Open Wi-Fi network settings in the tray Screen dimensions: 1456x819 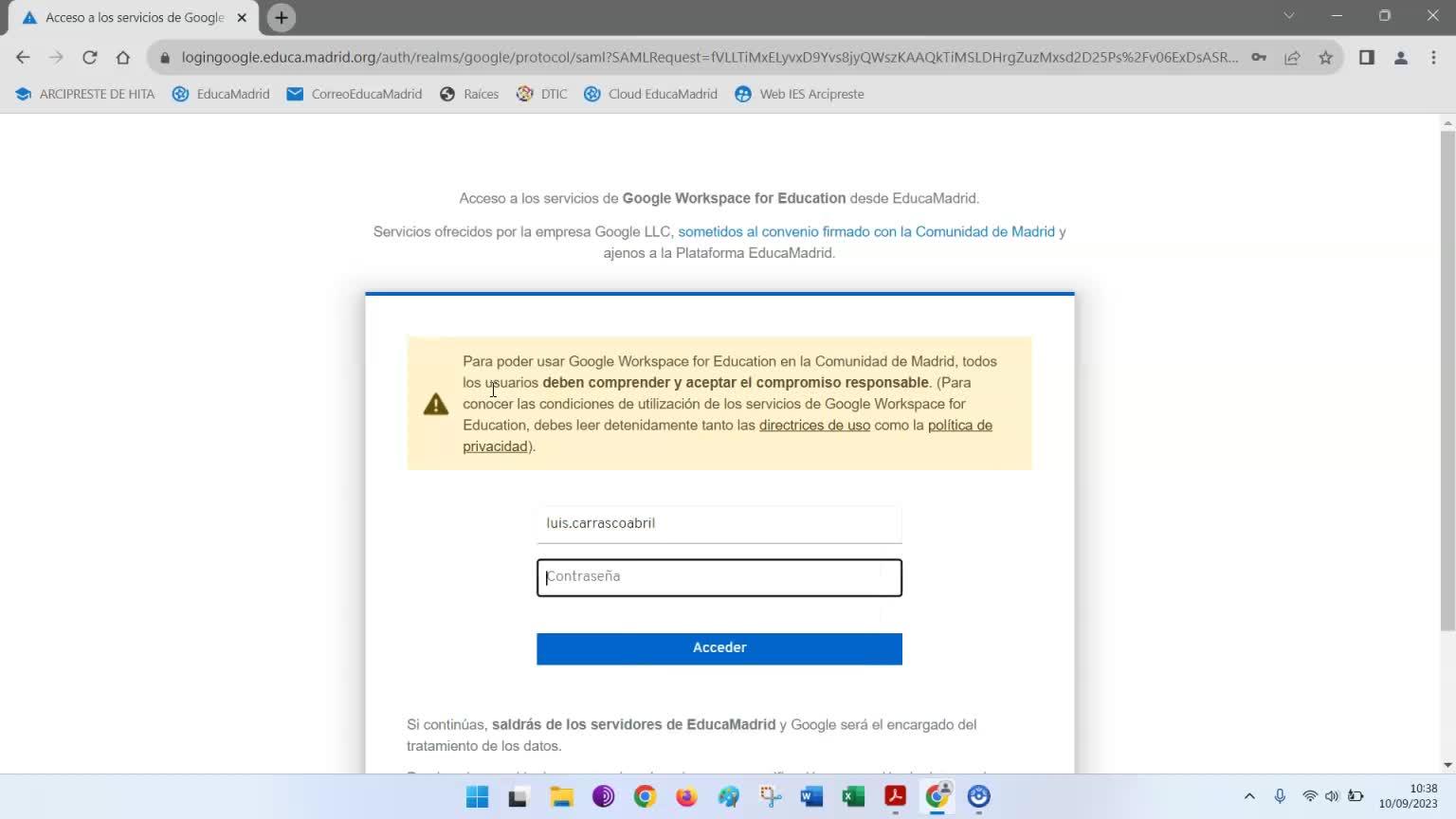(1310, 796)
